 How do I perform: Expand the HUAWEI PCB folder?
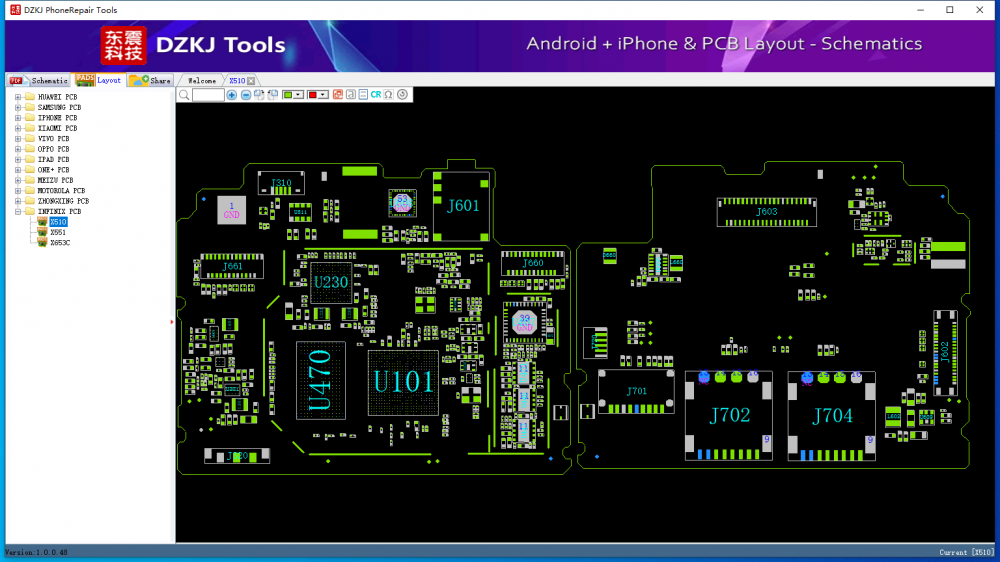(x=18, y=97)
